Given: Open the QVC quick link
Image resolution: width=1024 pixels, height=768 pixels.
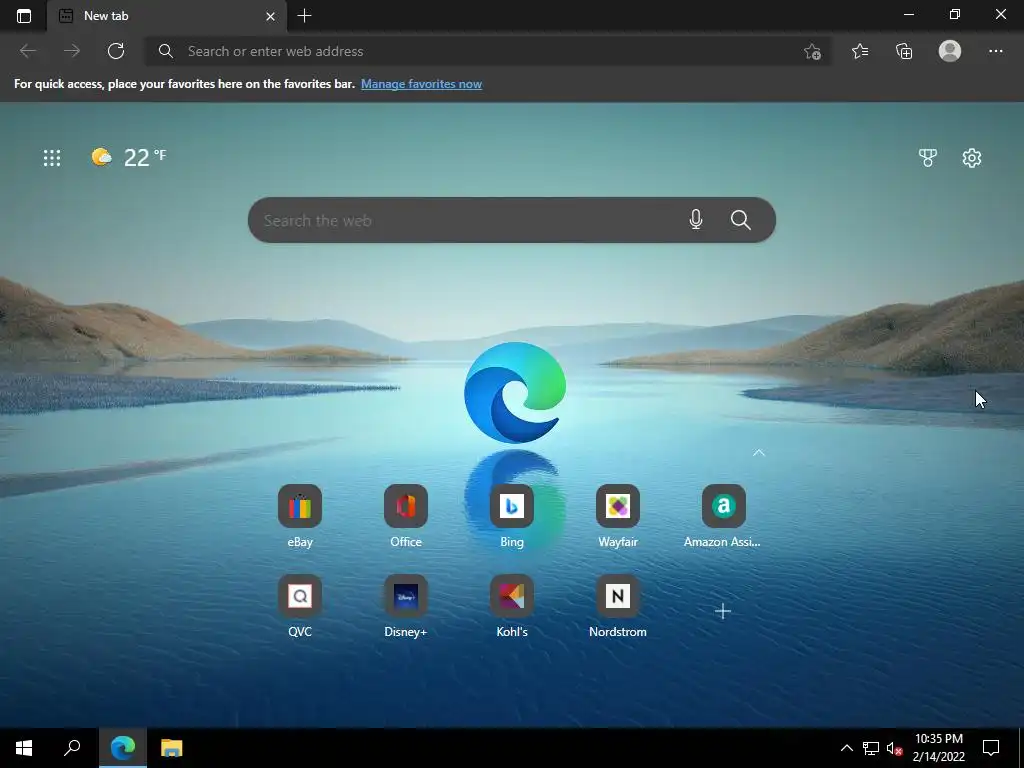Looking at the screenshot, I should (300, 606).
